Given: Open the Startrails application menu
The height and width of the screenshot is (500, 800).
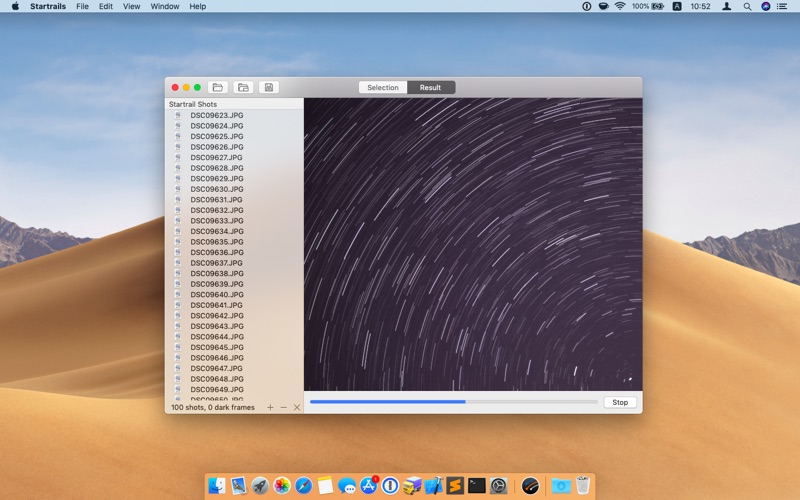Looking at the screenshot, I should [48, 7].
